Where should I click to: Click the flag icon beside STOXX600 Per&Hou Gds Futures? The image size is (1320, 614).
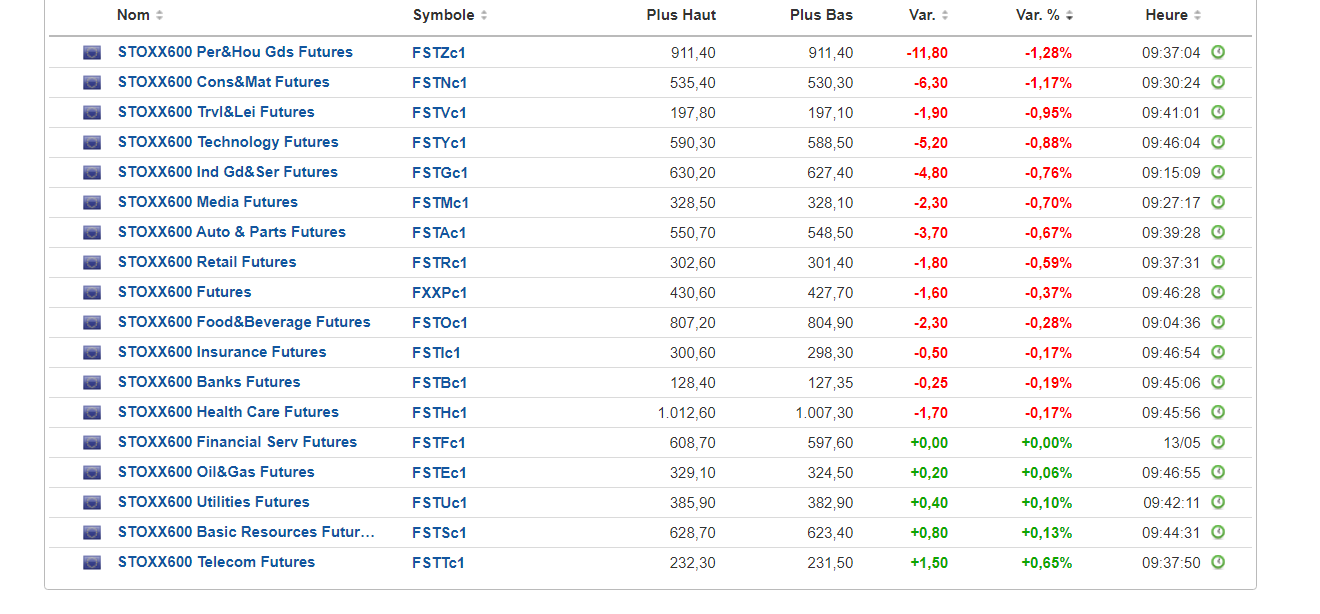[x=92, y=53]
